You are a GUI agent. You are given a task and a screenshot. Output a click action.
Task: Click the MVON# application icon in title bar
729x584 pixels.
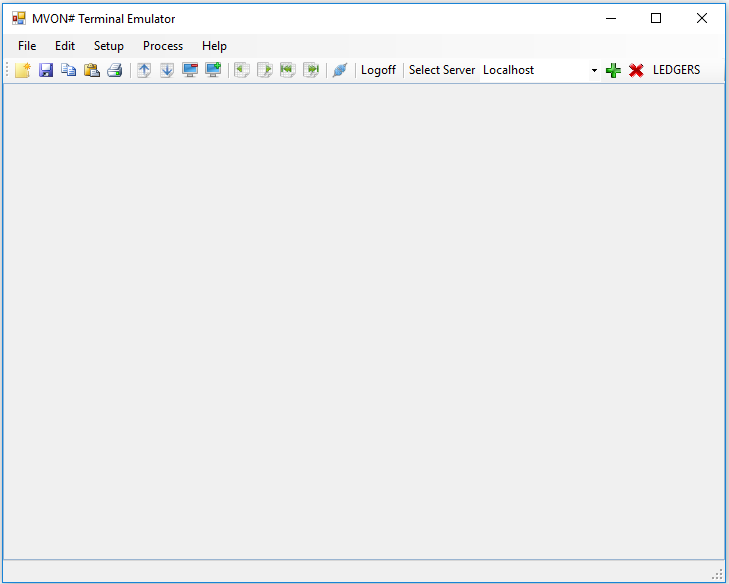click(x=19, y=19)
